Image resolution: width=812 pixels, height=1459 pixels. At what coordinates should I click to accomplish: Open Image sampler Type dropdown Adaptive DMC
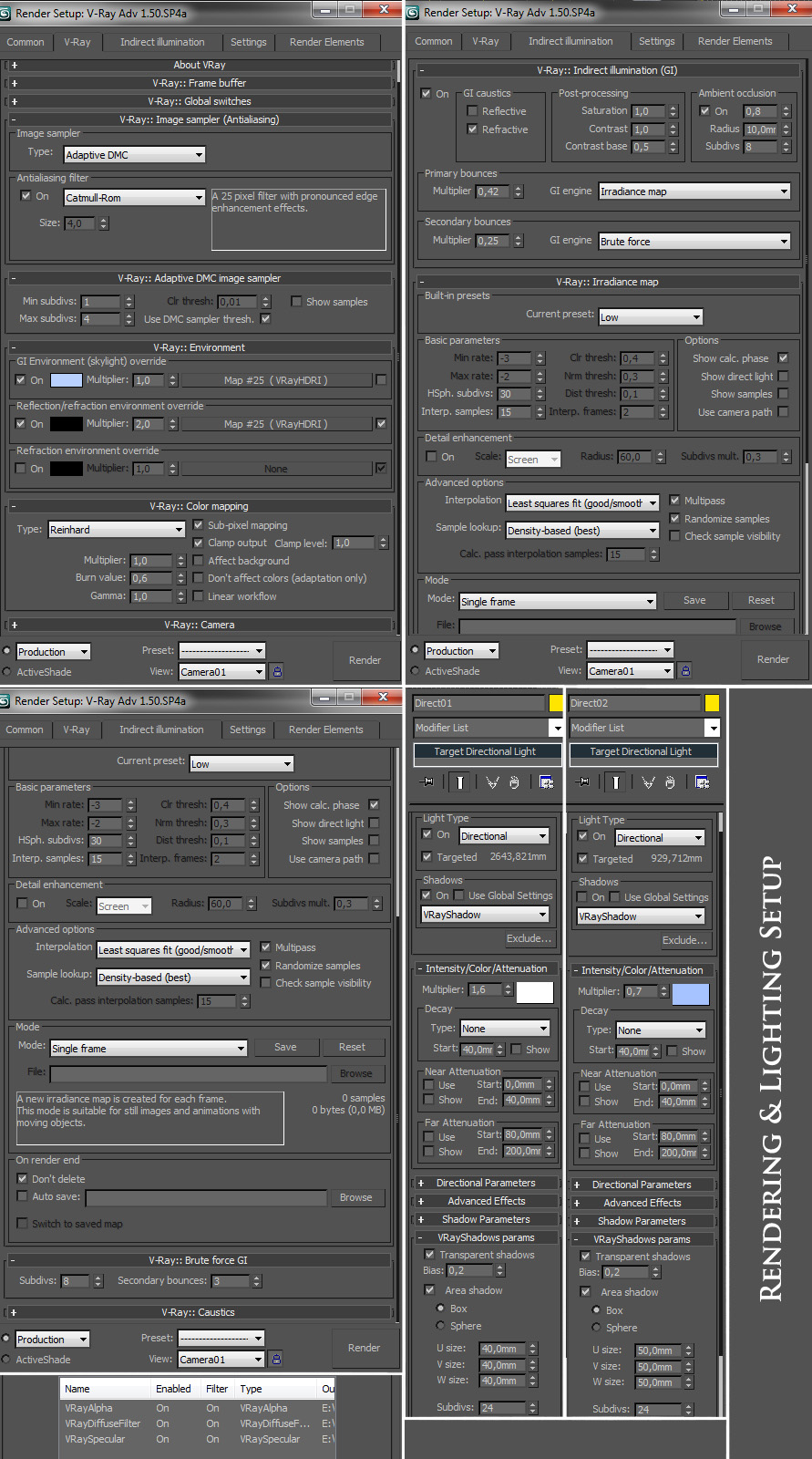(x=134, y=155)
